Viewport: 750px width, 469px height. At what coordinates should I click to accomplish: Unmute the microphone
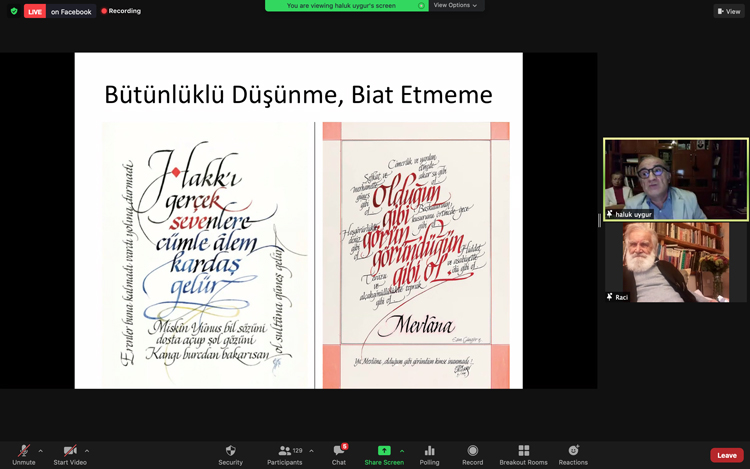click(x=24, y=455)
